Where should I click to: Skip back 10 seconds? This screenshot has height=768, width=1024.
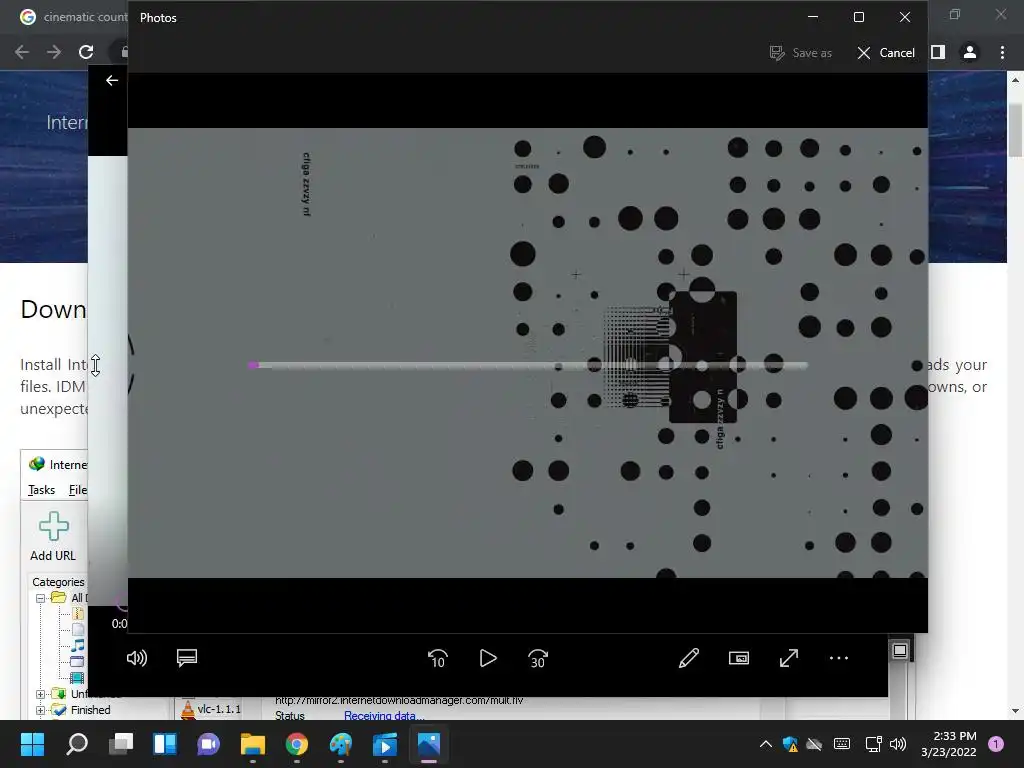pyautogui.click(x=438, y=658)
